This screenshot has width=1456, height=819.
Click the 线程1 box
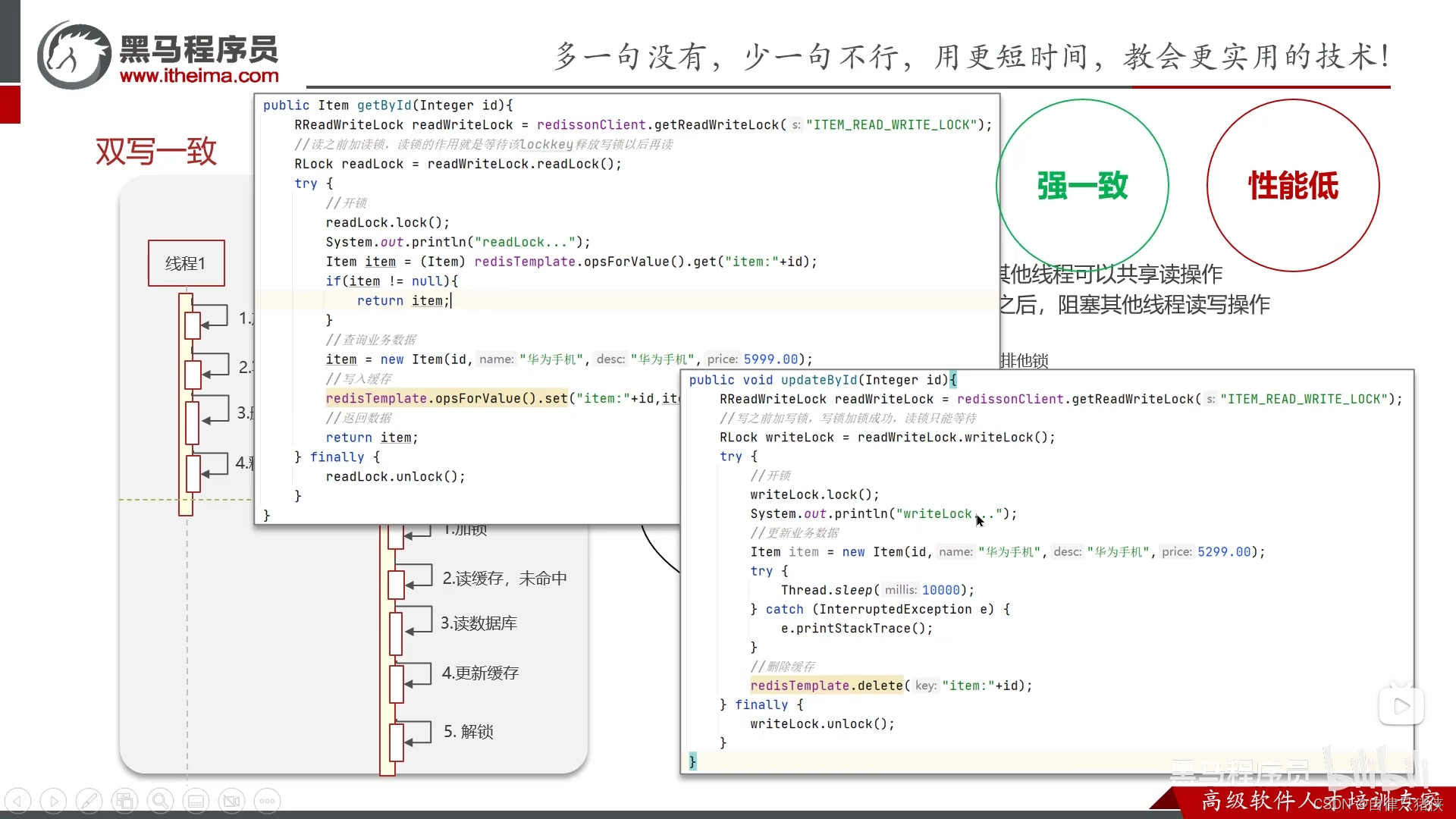pyautogui.click(x=187, y=263)
